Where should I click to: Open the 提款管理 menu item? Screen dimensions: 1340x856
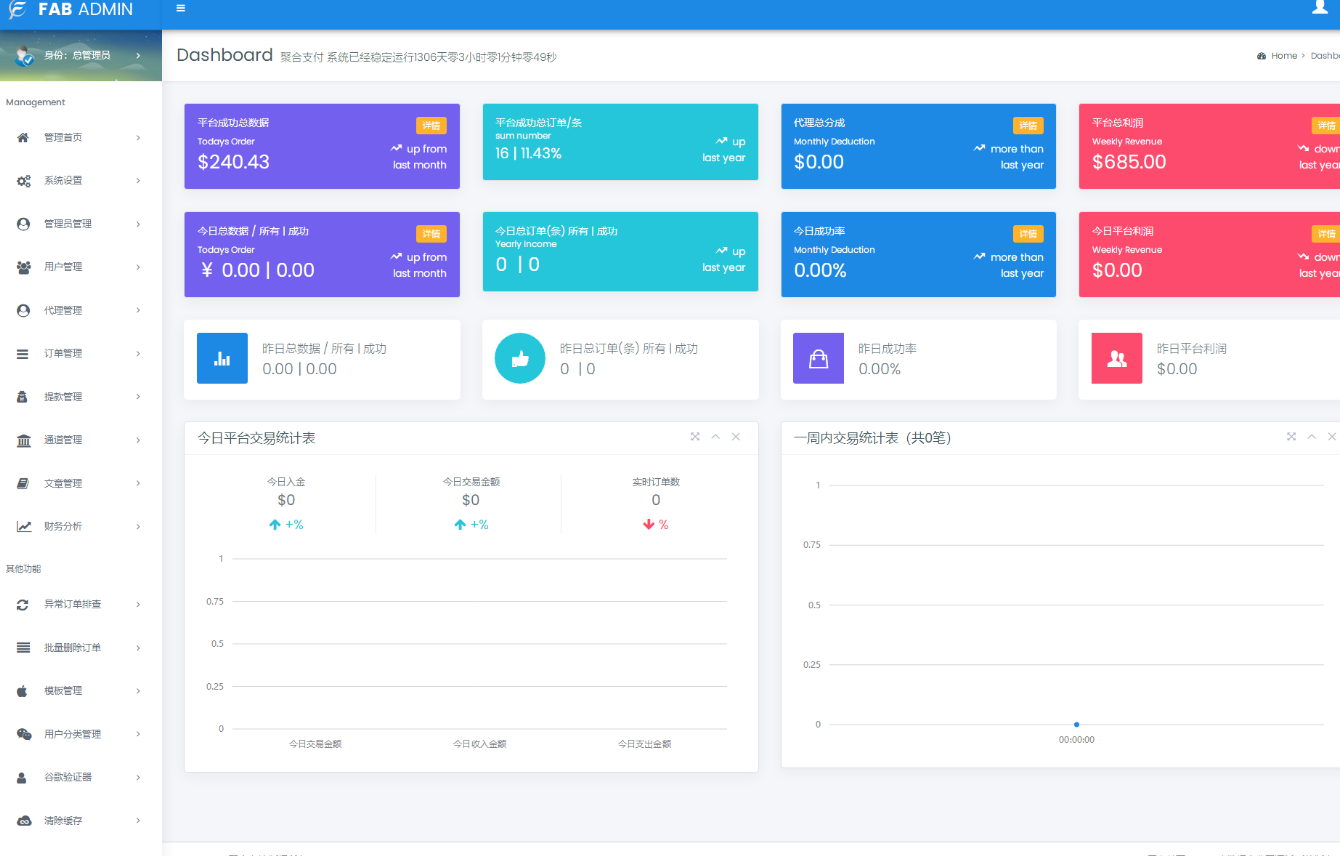[63, 397]
